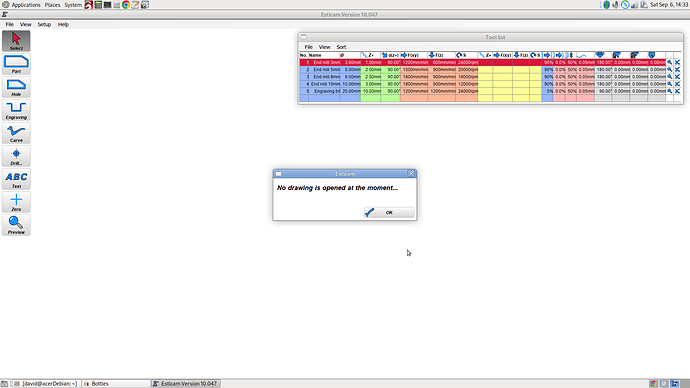The image size is (690, 388).
Task: Open View menu in Tool list window
Action: pos(325,47)
